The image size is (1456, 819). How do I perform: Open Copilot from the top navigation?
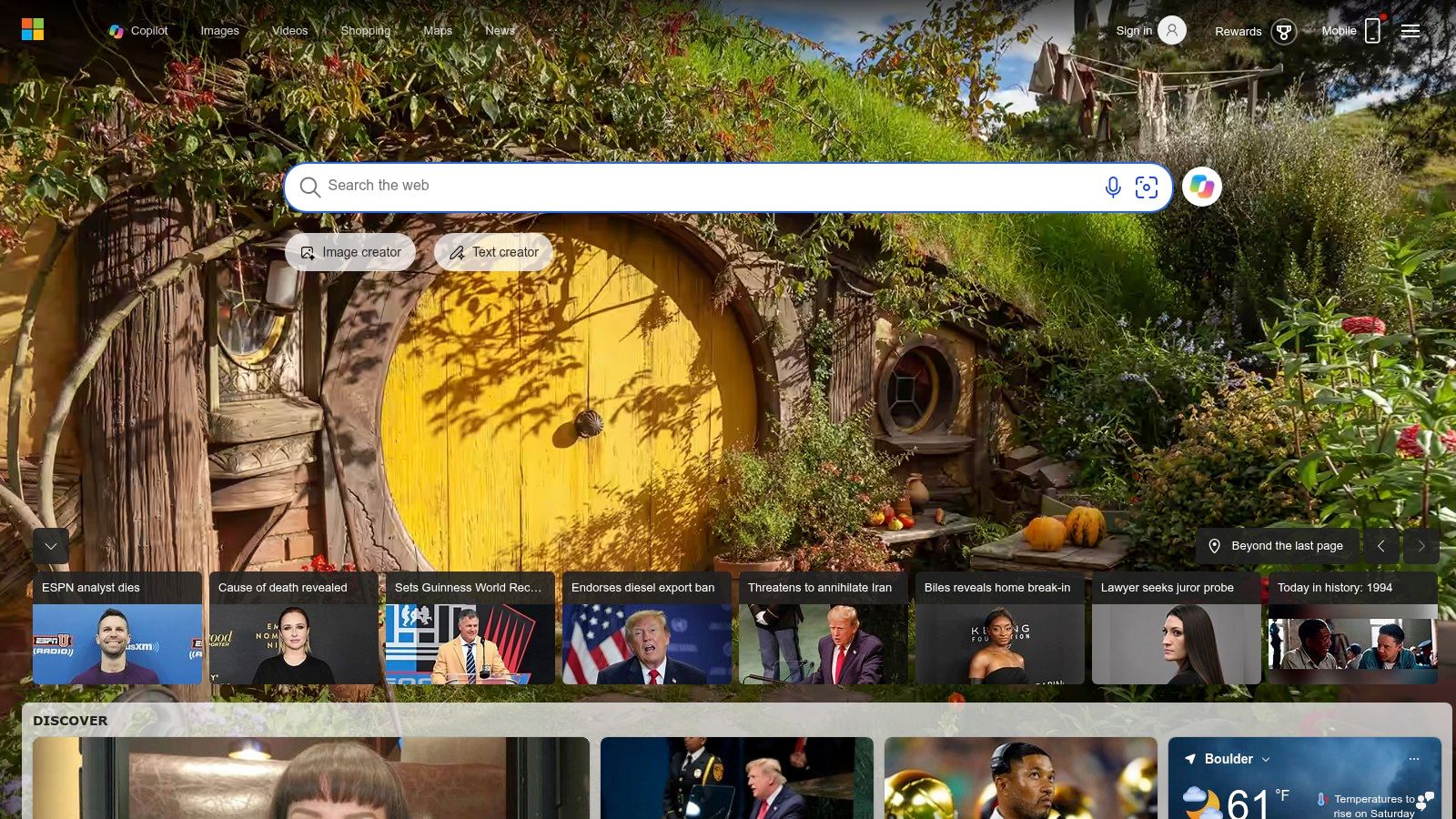click(x=138, y=31)
